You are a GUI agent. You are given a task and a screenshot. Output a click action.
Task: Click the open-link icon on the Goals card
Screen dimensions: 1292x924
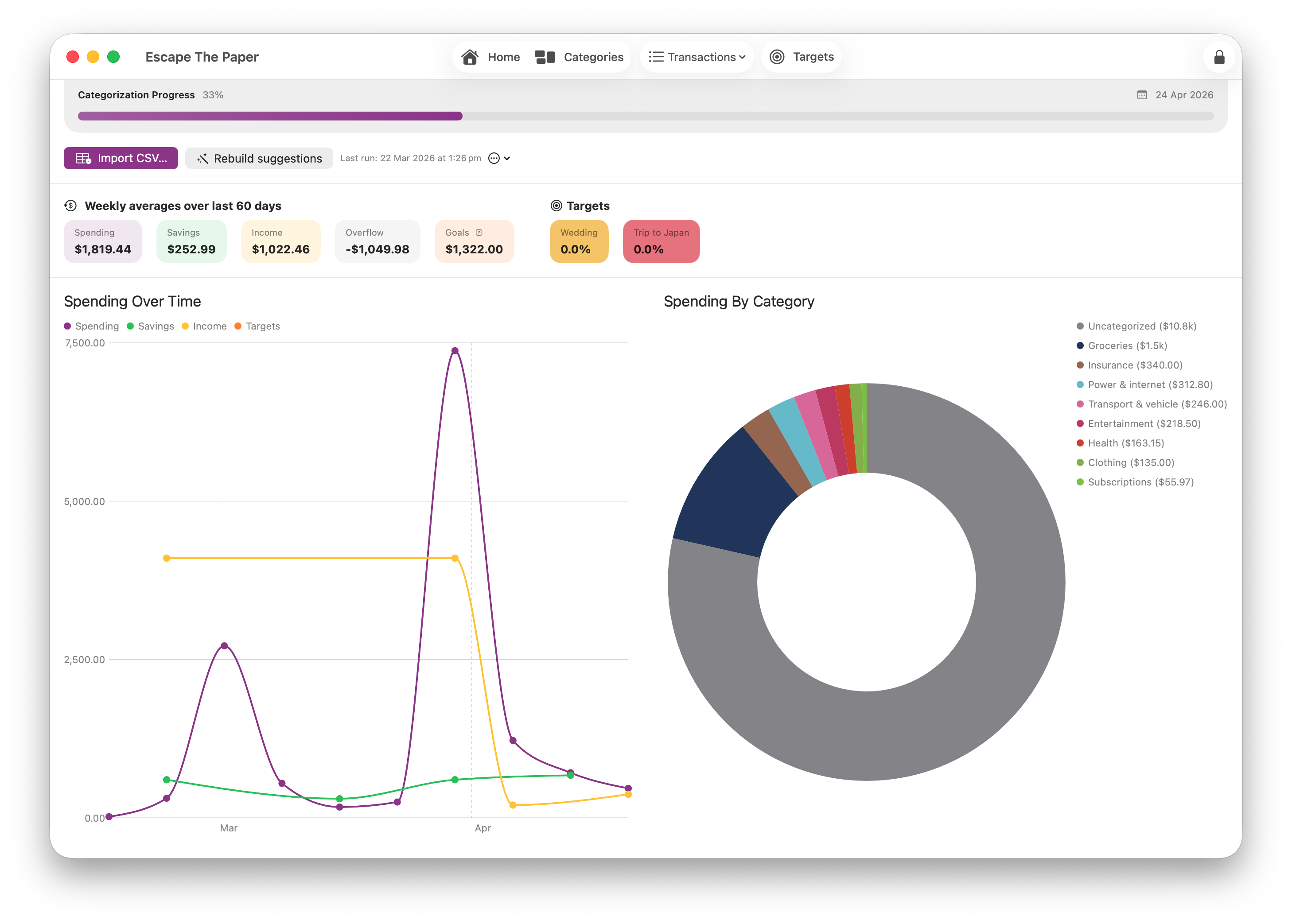coord(479,232)
